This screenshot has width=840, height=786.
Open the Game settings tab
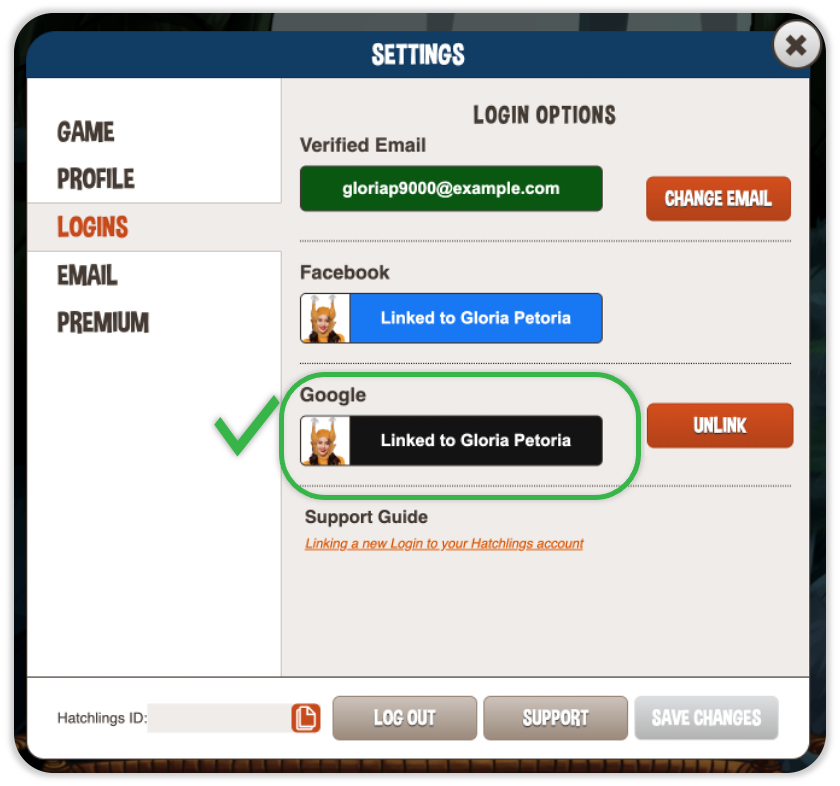coord(86,132)
